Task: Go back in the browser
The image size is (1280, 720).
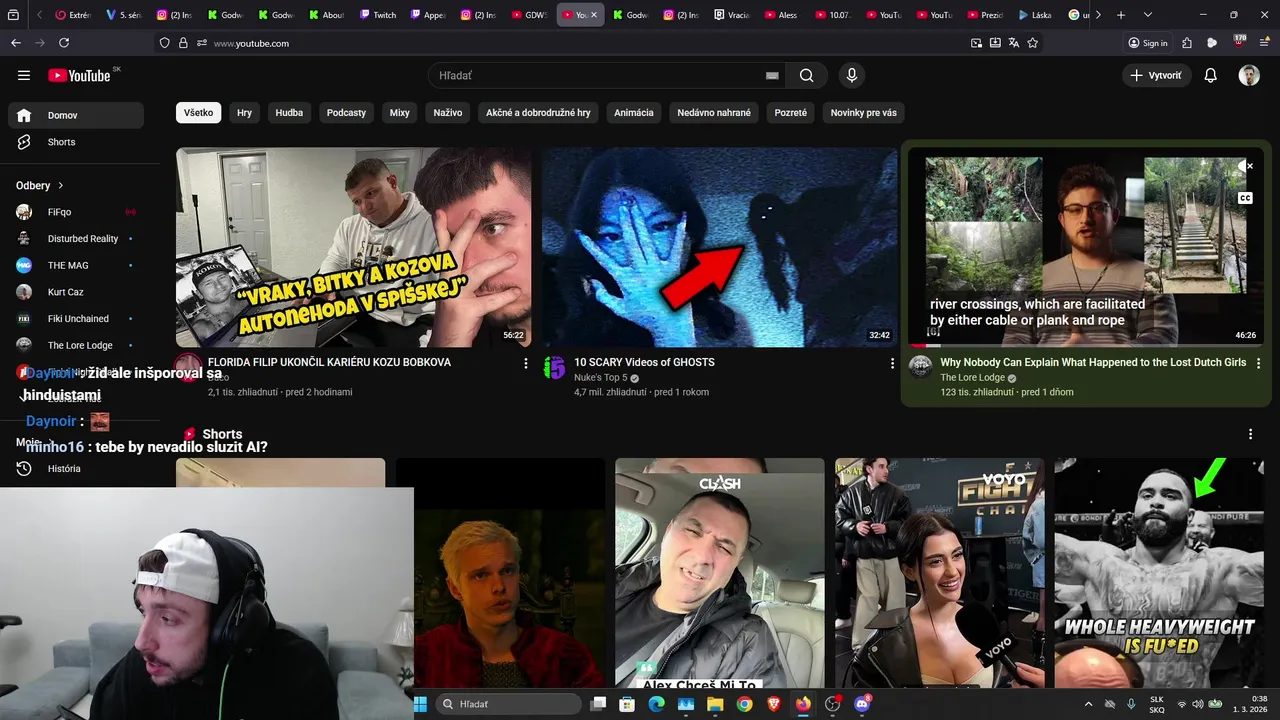Action: [x=15, y=43]
